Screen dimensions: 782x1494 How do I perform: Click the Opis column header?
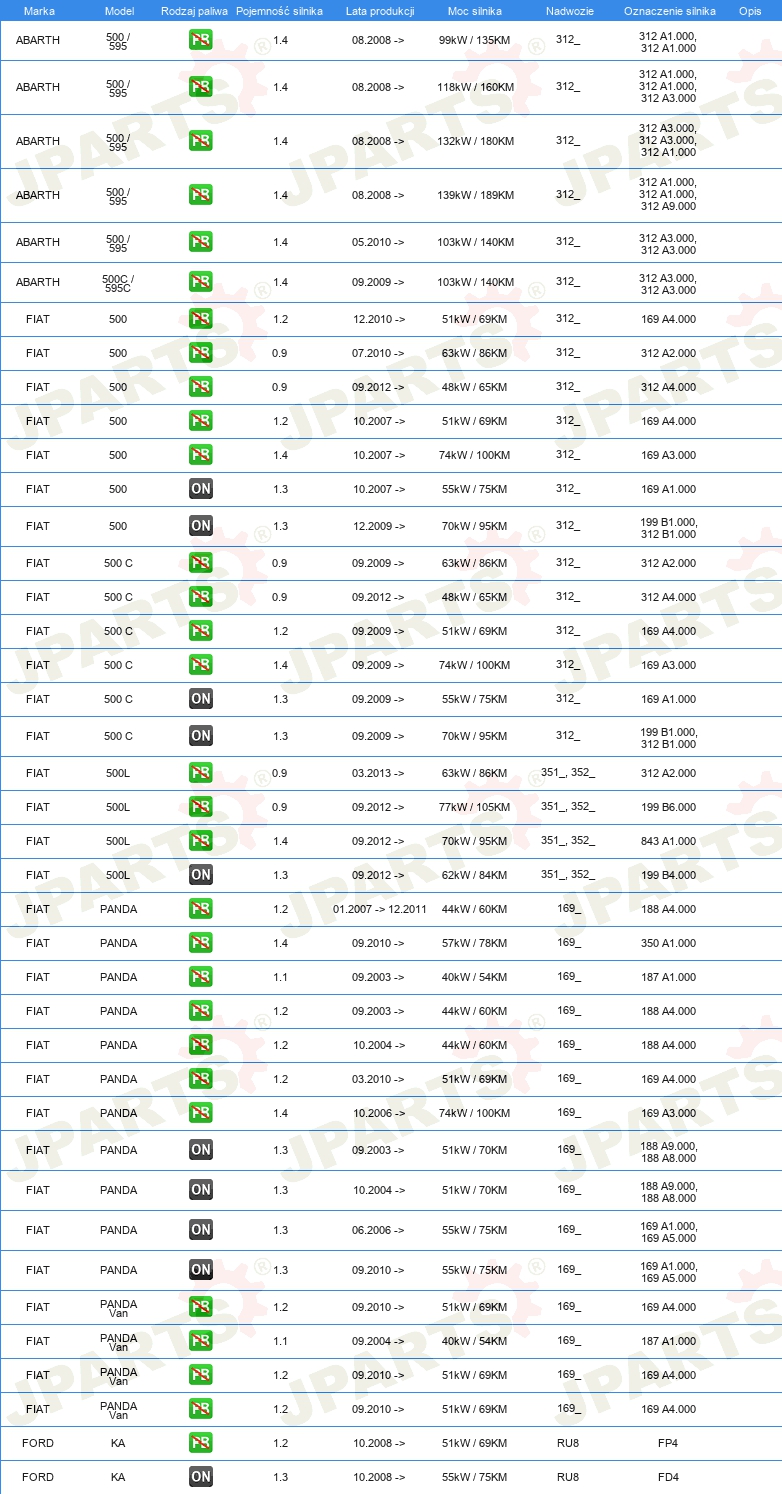[750, 11]
